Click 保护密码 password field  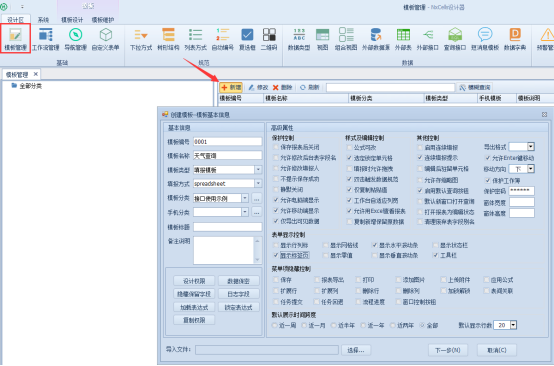point(521,191)
